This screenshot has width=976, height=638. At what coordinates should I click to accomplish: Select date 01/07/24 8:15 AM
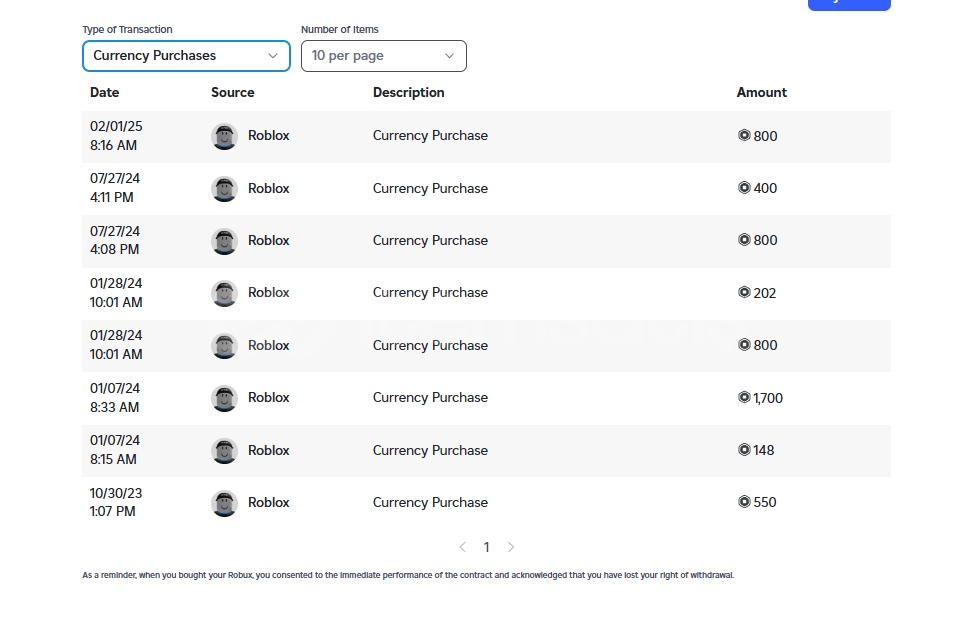[x=115, y=450]
